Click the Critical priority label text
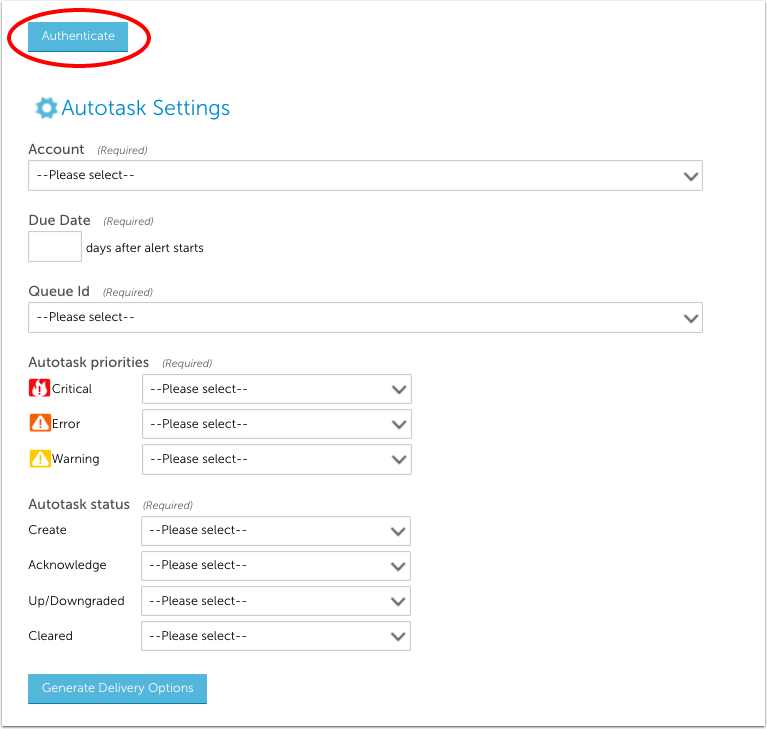The image size is (767, 729). coord(72,389)
